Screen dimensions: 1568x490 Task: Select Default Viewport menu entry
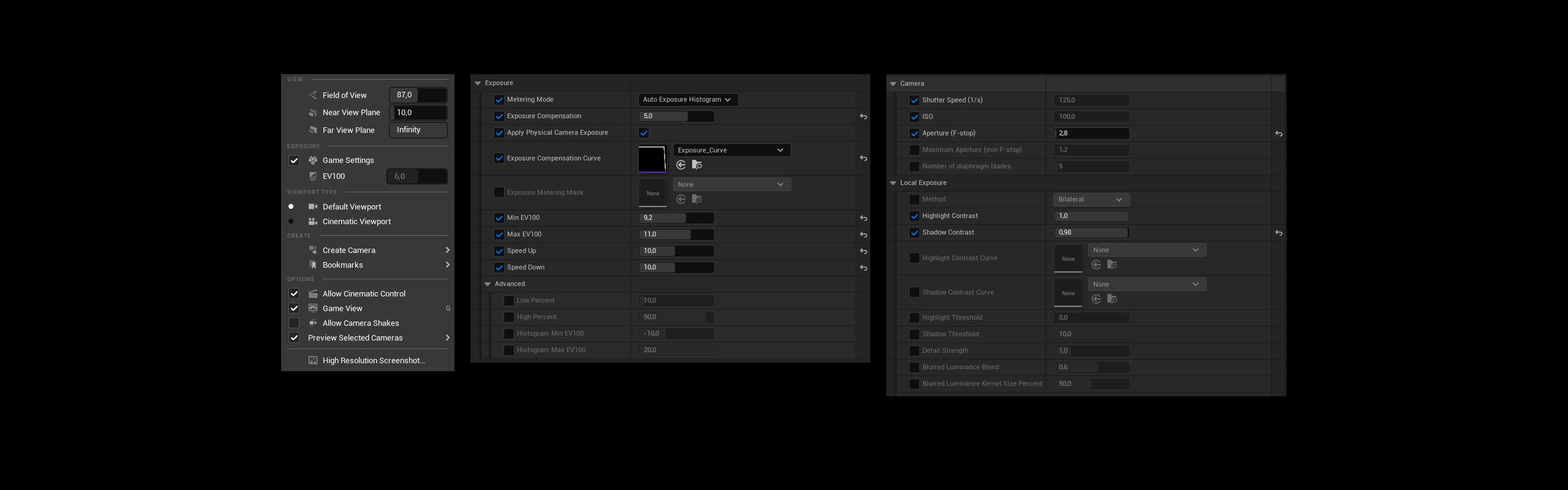367,206
